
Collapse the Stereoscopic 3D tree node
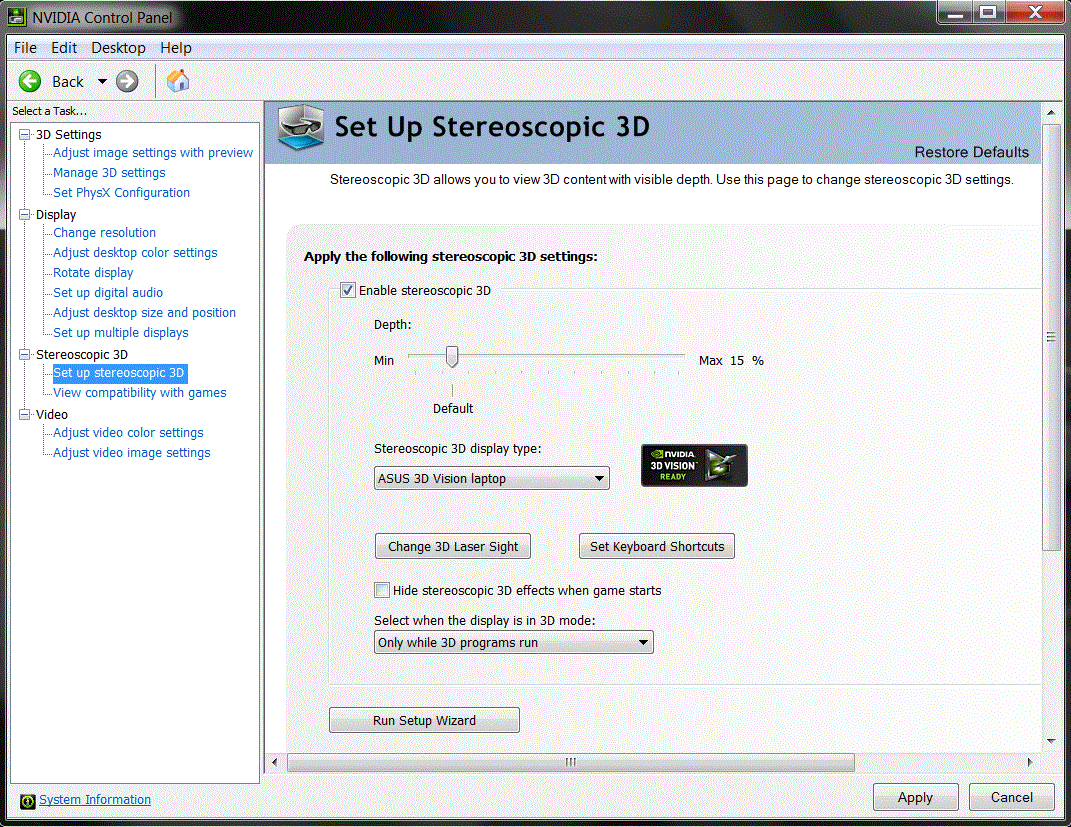[25, 354]
